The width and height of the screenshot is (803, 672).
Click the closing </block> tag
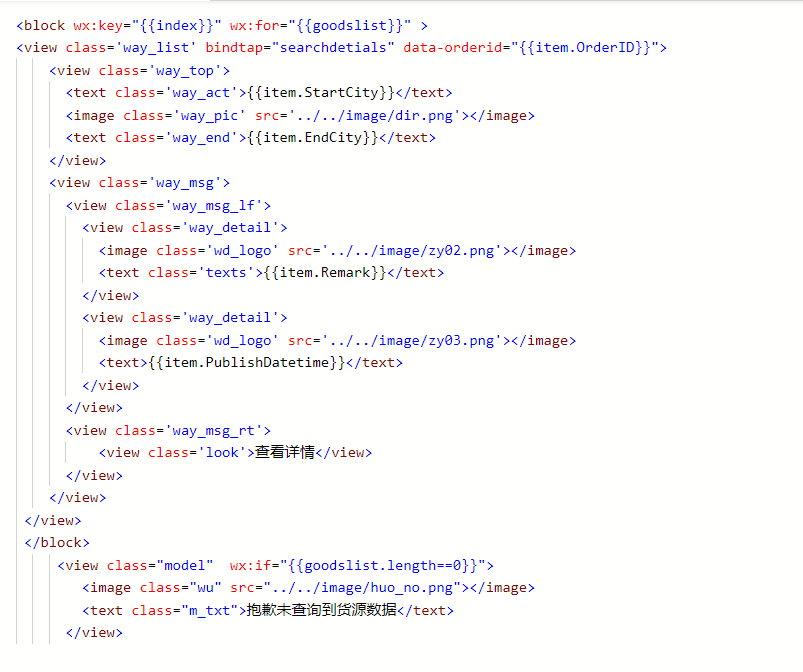click(x=57, y=543)
